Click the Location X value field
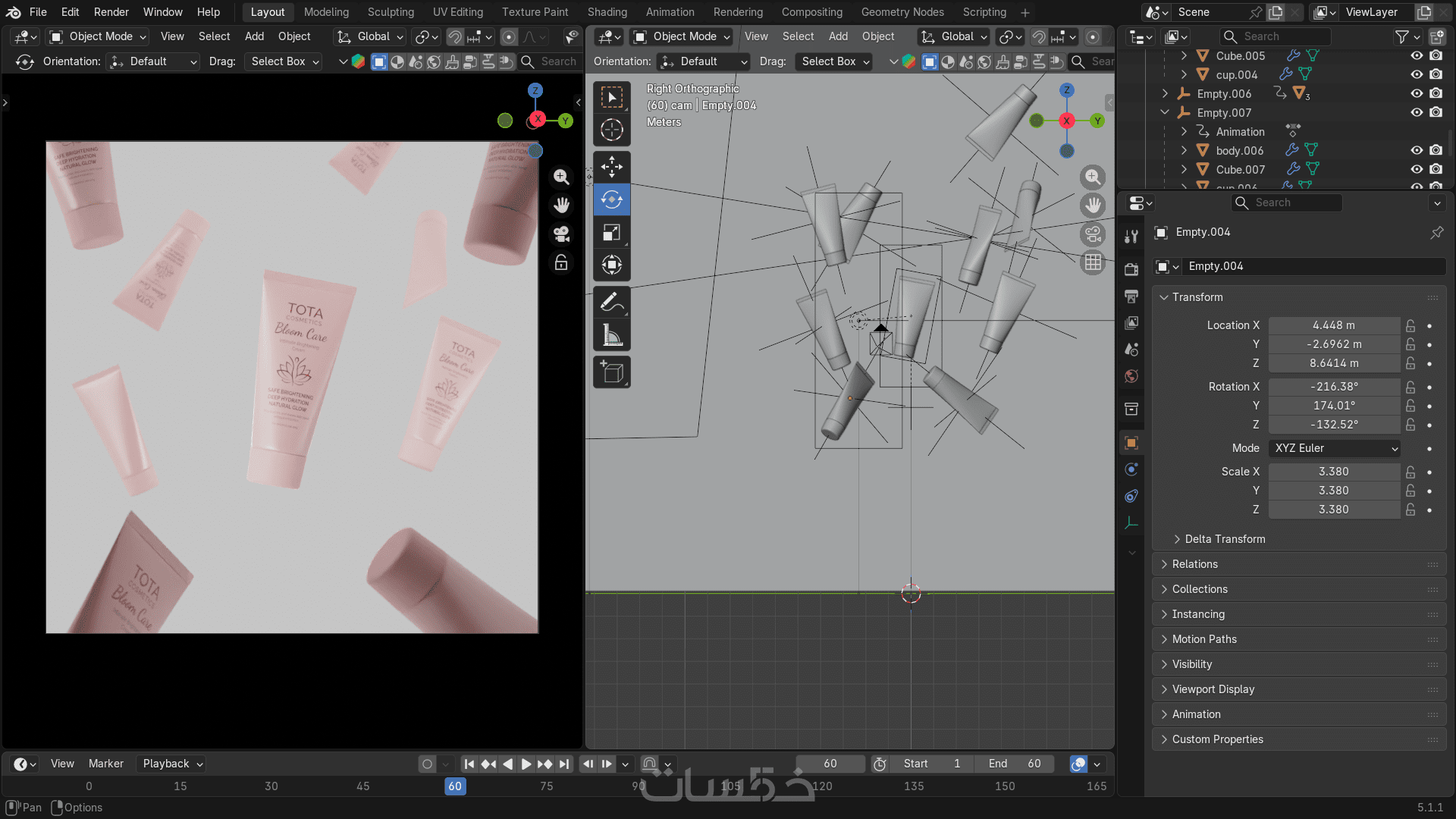This screenshot has height=819, width=1456. (1334, 325)
